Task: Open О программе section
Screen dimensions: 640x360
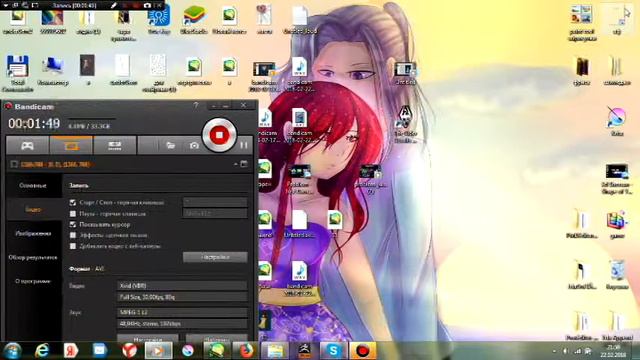Action: tap(33, 281)
